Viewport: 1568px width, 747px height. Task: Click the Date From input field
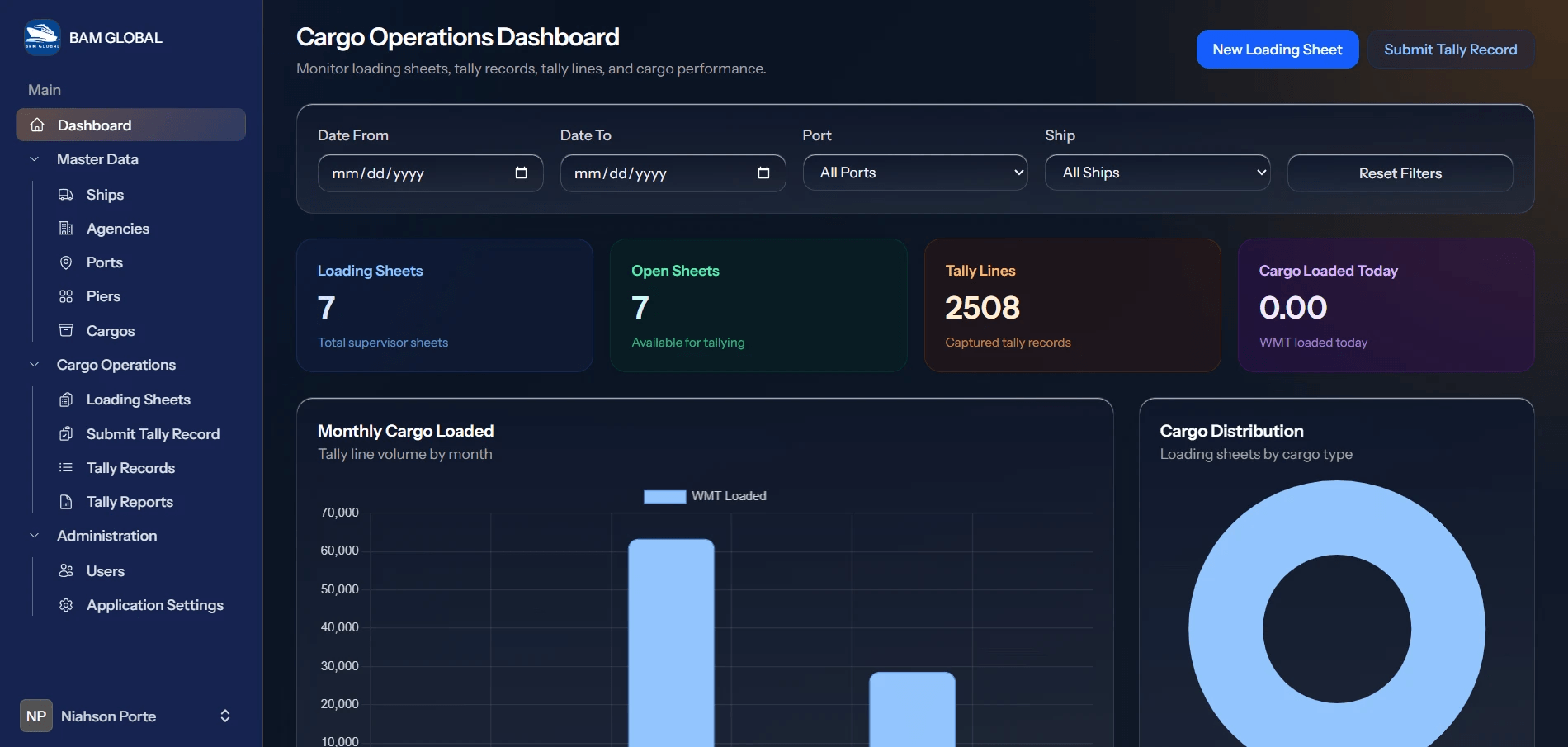pos(430,173)
